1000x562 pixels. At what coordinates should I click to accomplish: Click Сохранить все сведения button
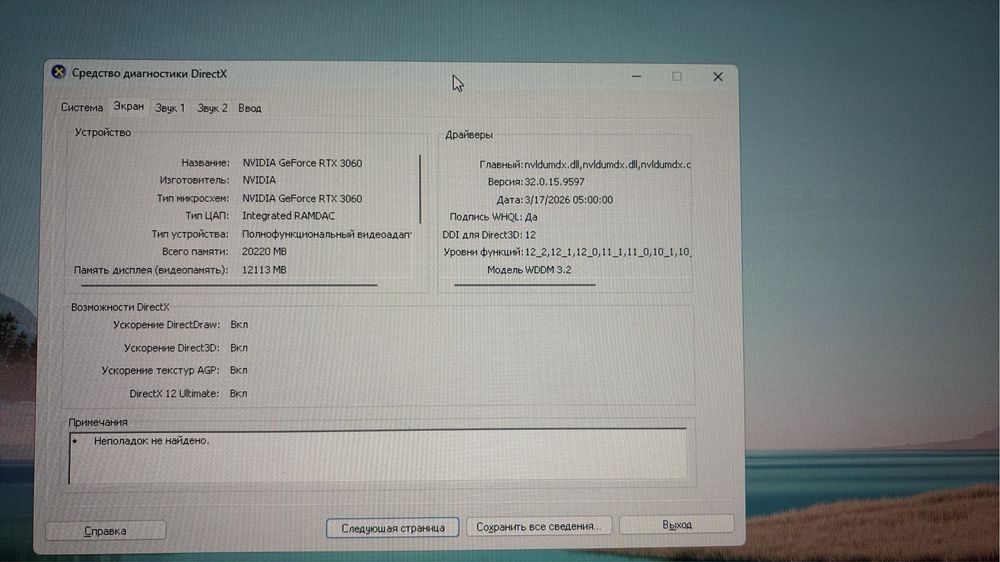[x=539, y=526]
